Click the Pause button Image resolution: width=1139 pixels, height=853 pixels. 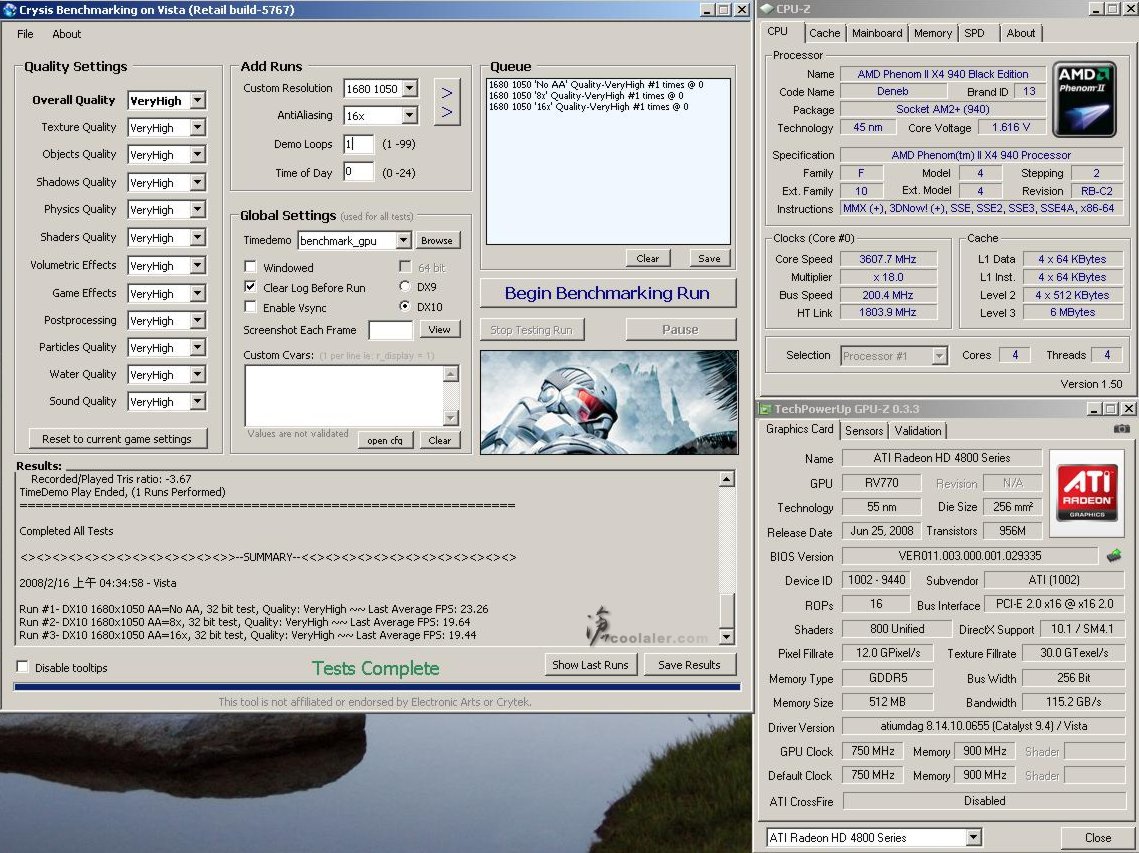(x=680, y=329)
